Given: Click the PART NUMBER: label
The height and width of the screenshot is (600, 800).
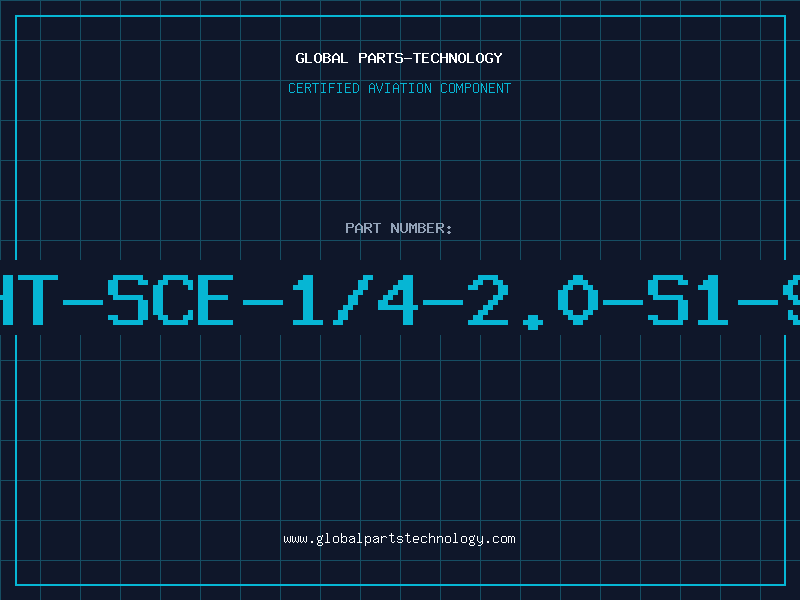Looking at the screenshot, I should (399, 228).
